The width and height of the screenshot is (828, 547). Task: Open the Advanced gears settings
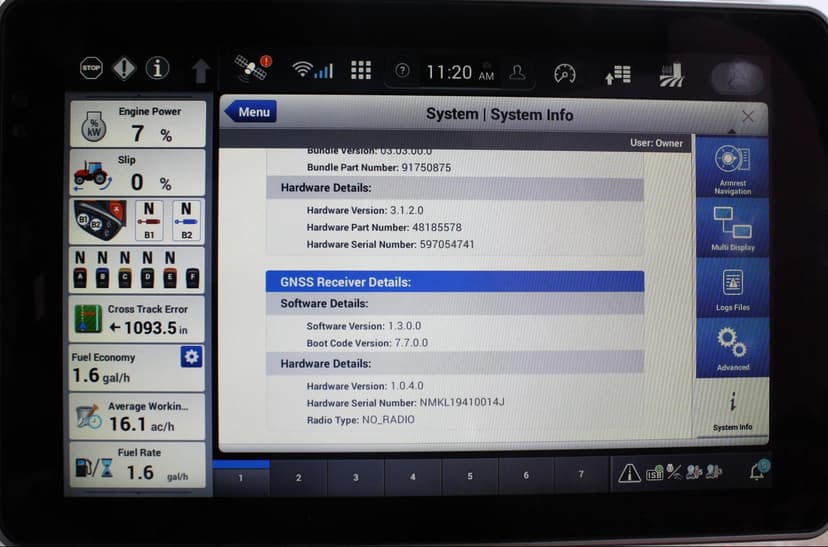(732, 348)
